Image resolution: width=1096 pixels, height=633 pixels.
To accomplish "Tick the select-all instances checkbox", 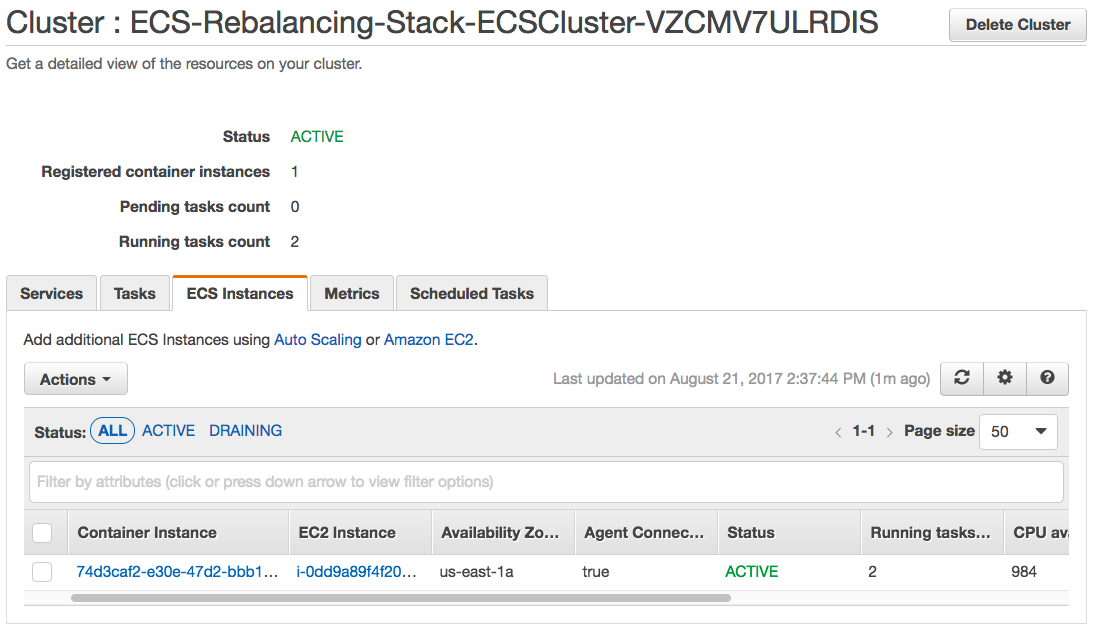I will (42, 532).
